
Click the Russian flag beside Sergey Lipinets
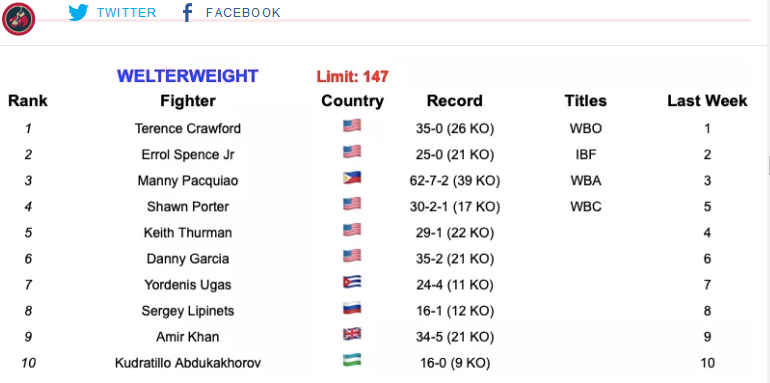tap(352, 308)
